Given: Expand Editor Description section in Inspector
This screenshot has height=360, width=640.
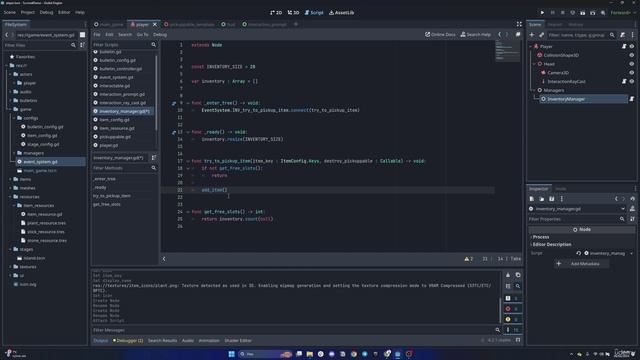Looking at the screenshot, I should tap(551, 244).
